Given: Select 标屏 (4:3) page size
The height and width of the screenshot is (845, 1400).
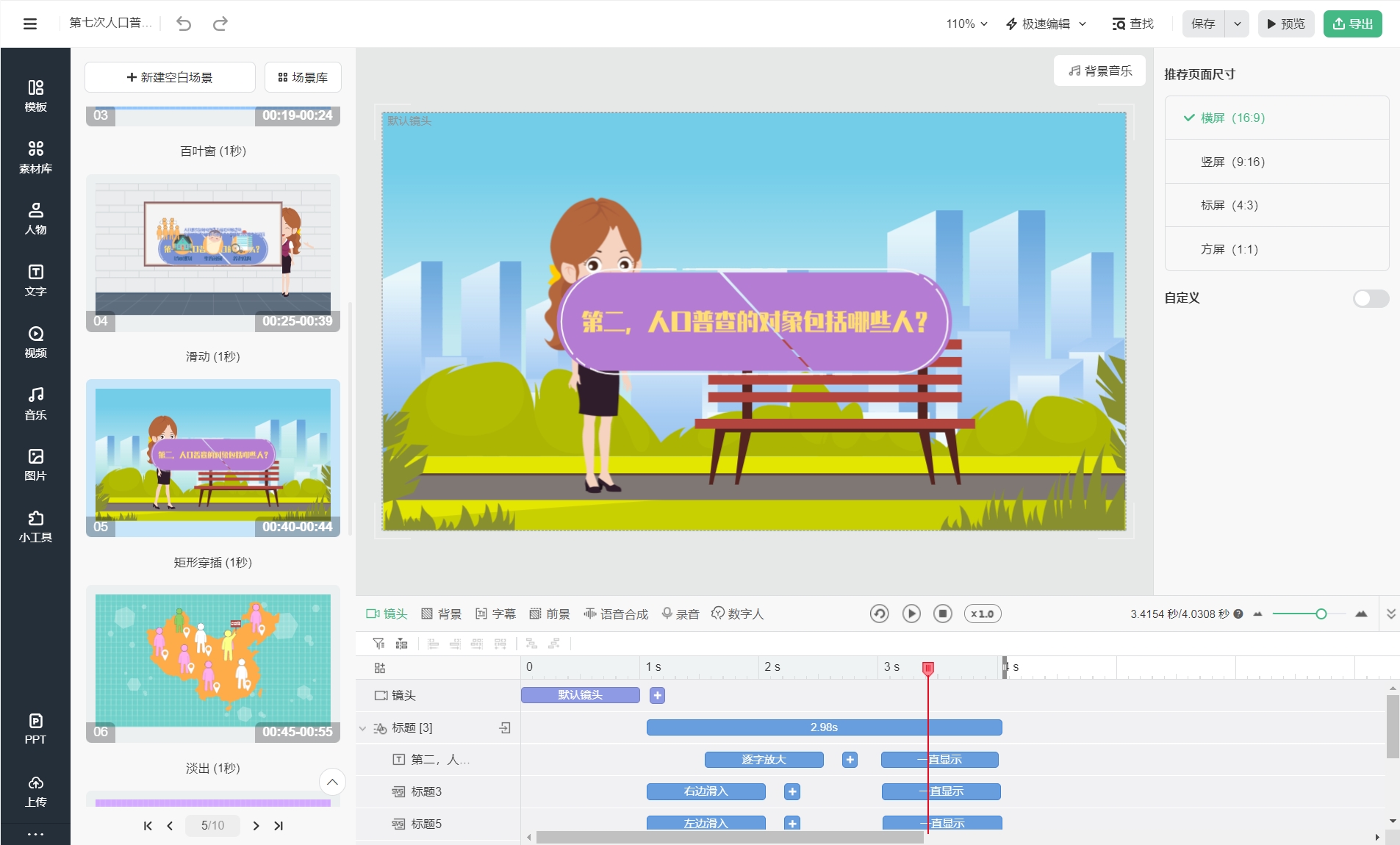Looking at the screenshot, I should point(1277,205).
